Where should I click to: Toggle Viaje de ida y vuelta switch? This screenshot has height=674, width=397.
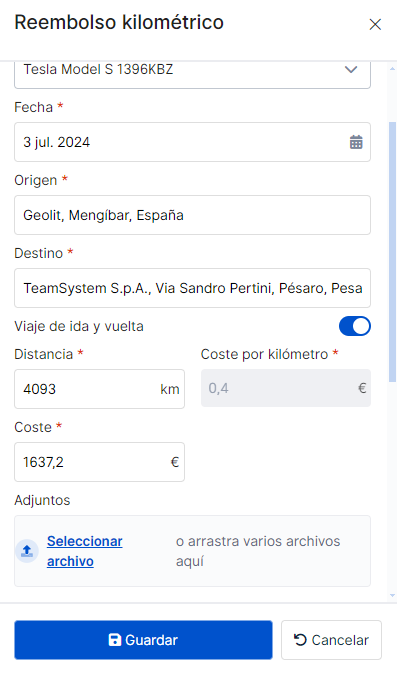354,326
